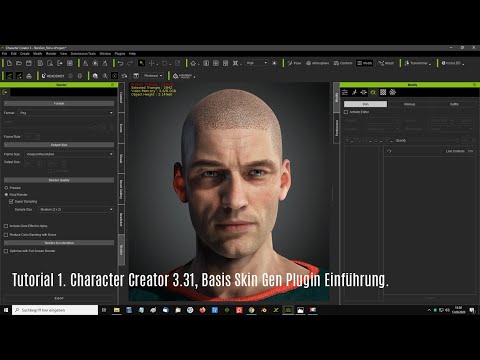This screenshot has height=360, width=480.
Task: Switch to the Outfits tab in Modify panel
Action: click(x=454, y=104)
